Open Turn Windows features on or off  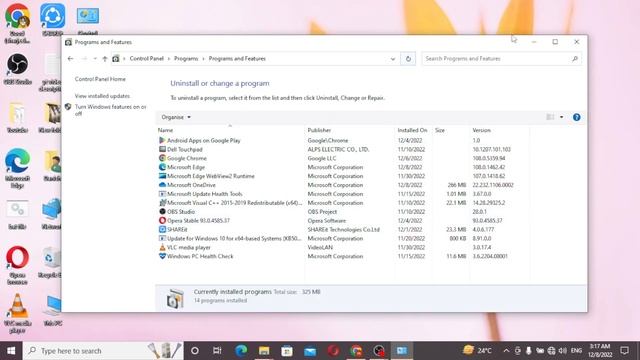pos(110,110)
